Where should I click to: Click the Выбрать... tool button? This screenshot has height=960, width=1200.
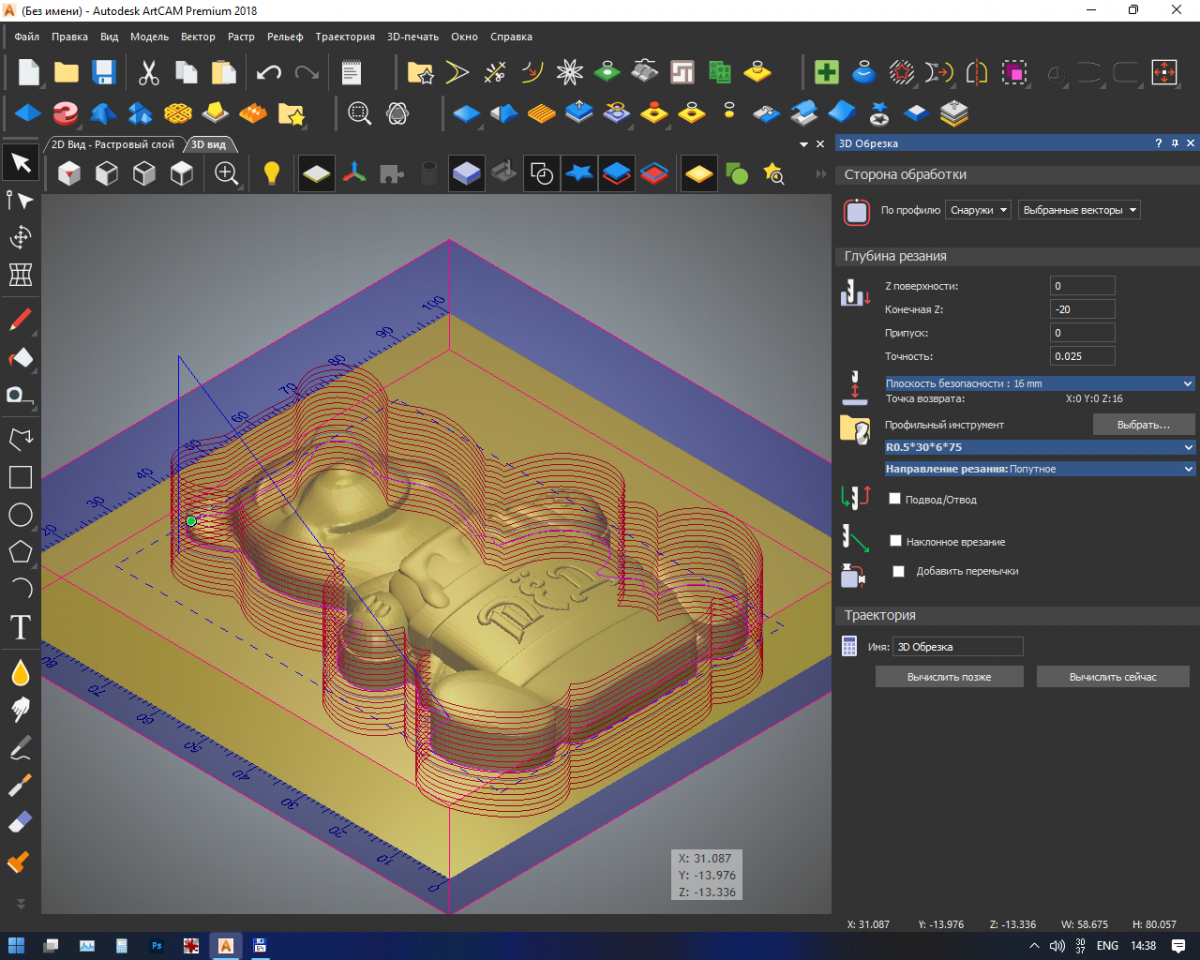pyautogui.click(x=1144, y=425)
